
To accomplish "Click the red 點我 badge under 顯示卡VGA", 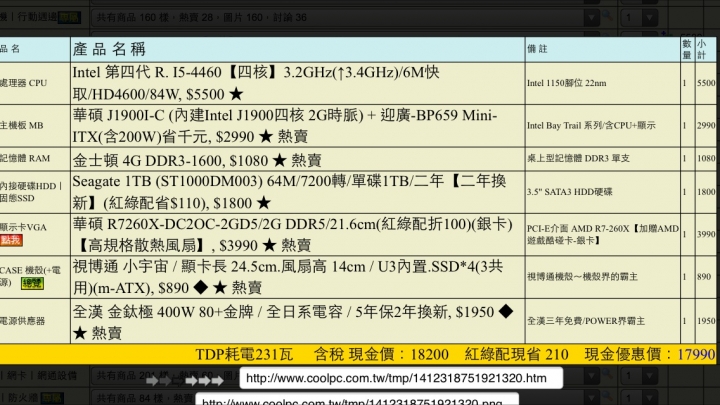I will pyautogui.click(x=11, y=240).
